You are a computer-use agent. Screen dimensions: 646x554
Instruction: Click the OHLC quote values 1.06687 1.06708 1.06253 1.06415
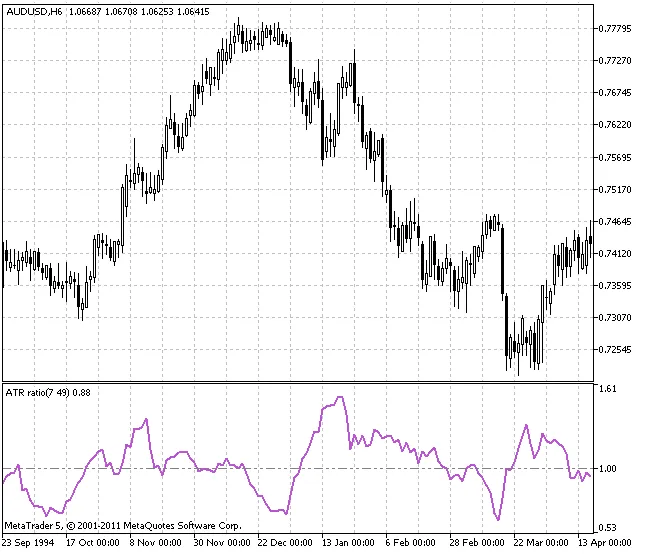[139, 12]
